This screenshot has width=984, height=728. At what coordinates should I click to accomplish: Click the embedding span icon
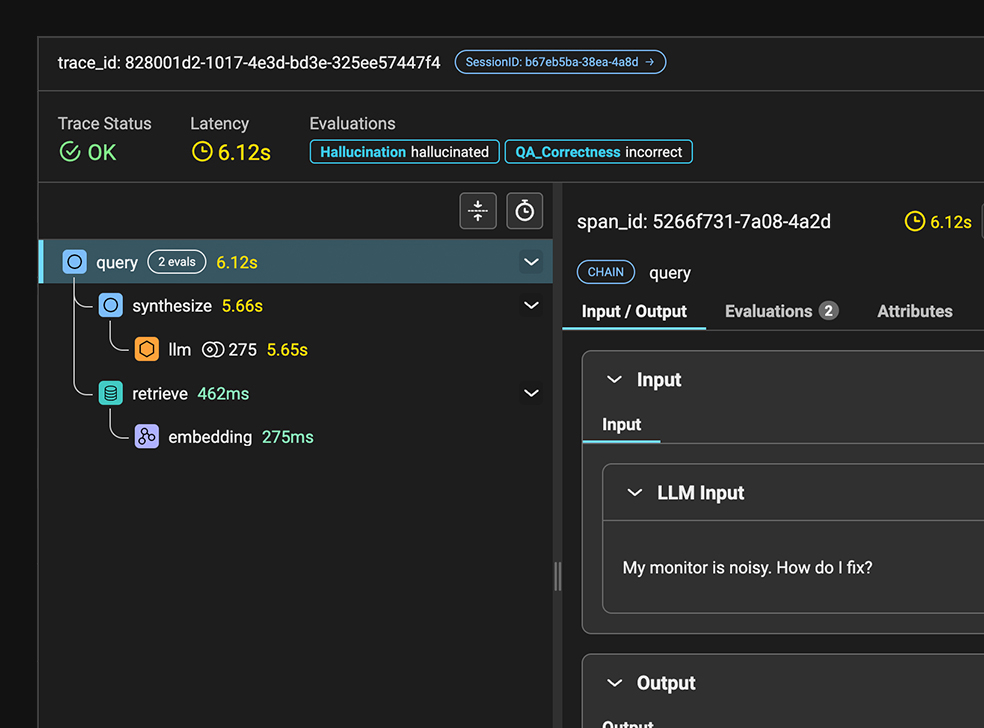(x=147, y=437)
